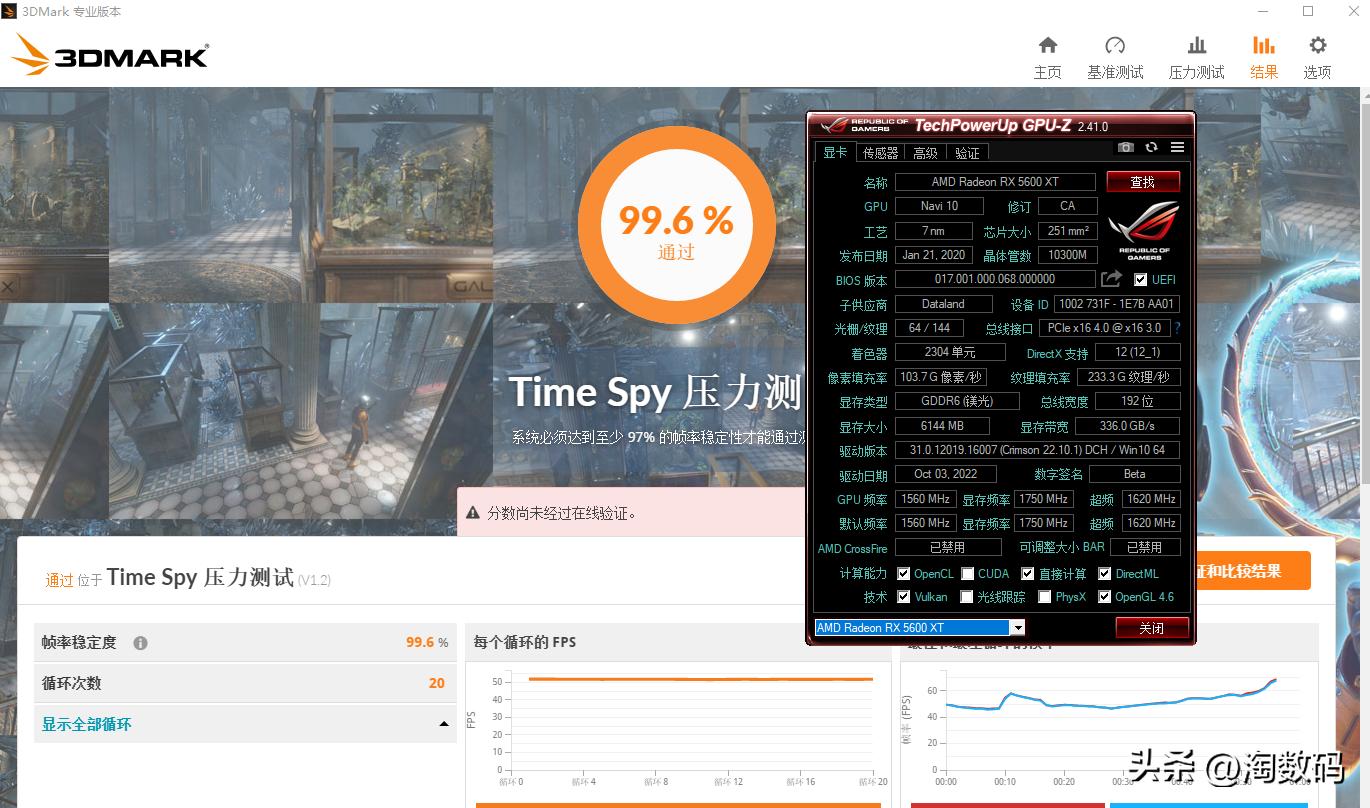
Task: Click the 数字签名 value "Beta"
Action: pos(1135,474)
